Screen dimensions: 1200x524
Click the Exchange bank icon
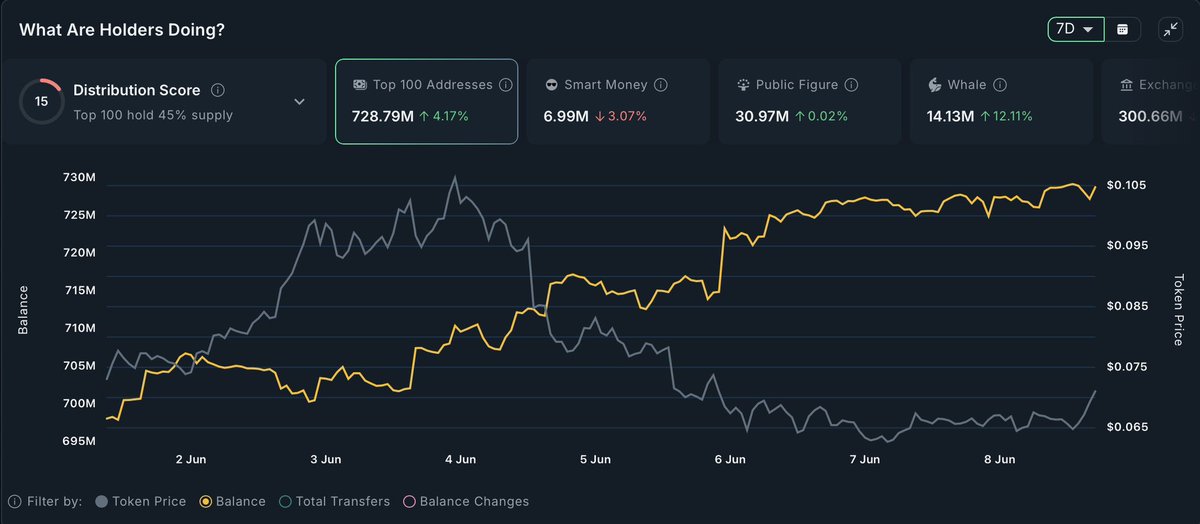click(x=1127, y=86)
